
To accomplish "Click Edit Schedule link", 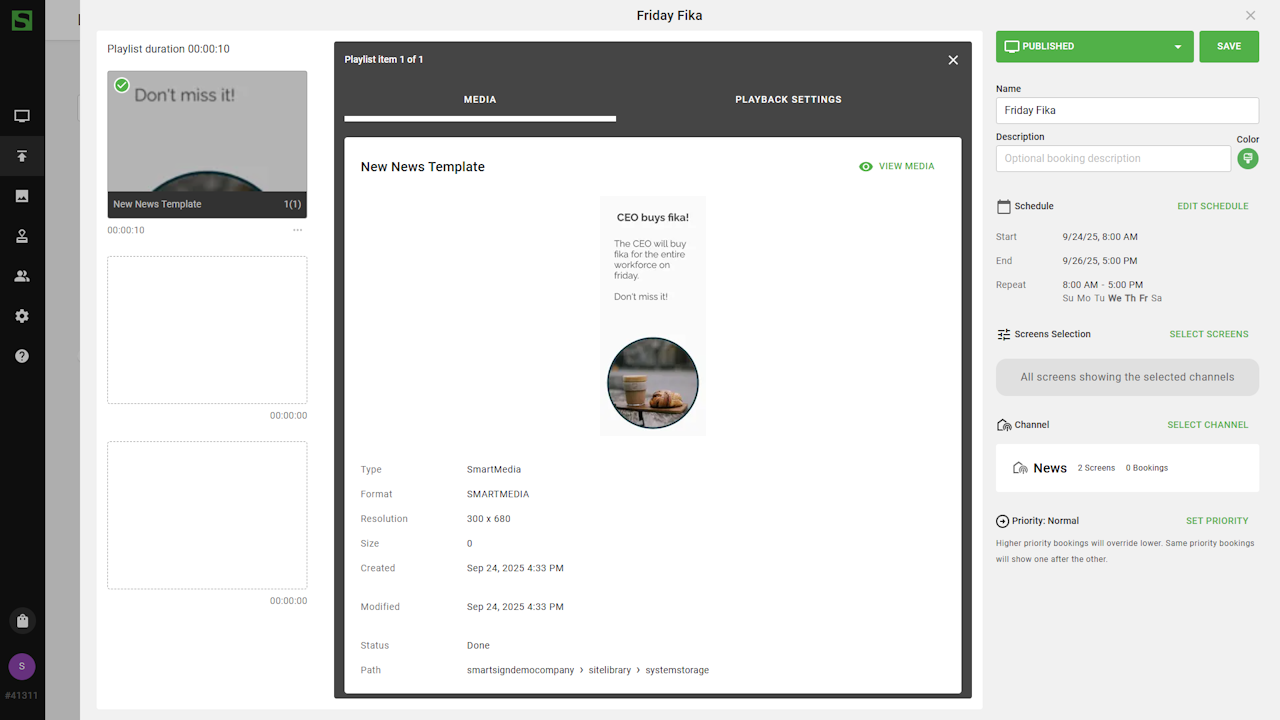I will point(1212,206).
